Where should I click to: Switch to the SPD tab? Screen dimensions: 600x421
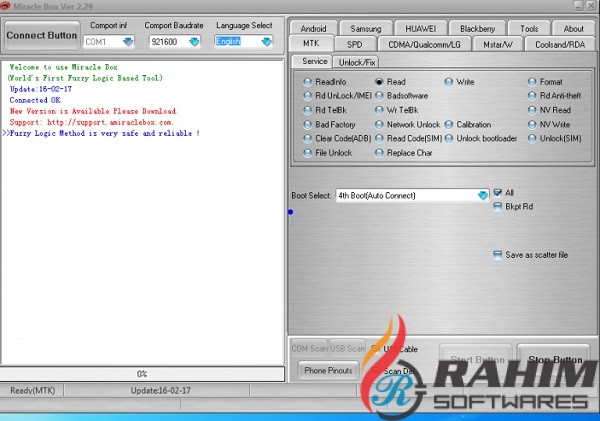point(354,44)
